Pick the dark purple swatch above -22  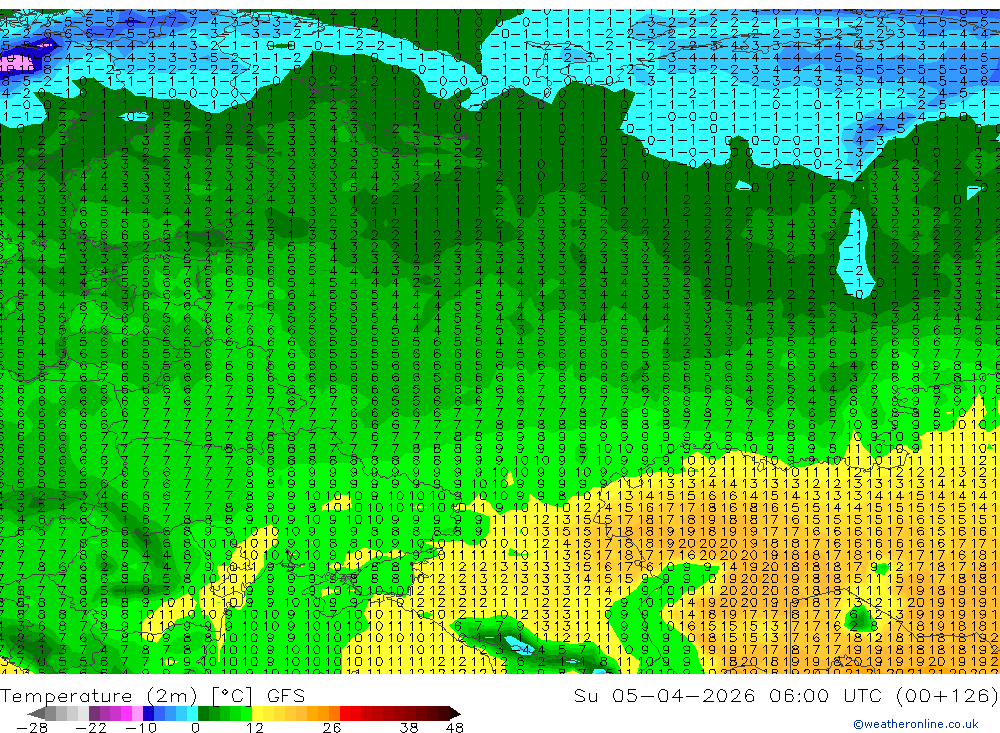[94, 714]
